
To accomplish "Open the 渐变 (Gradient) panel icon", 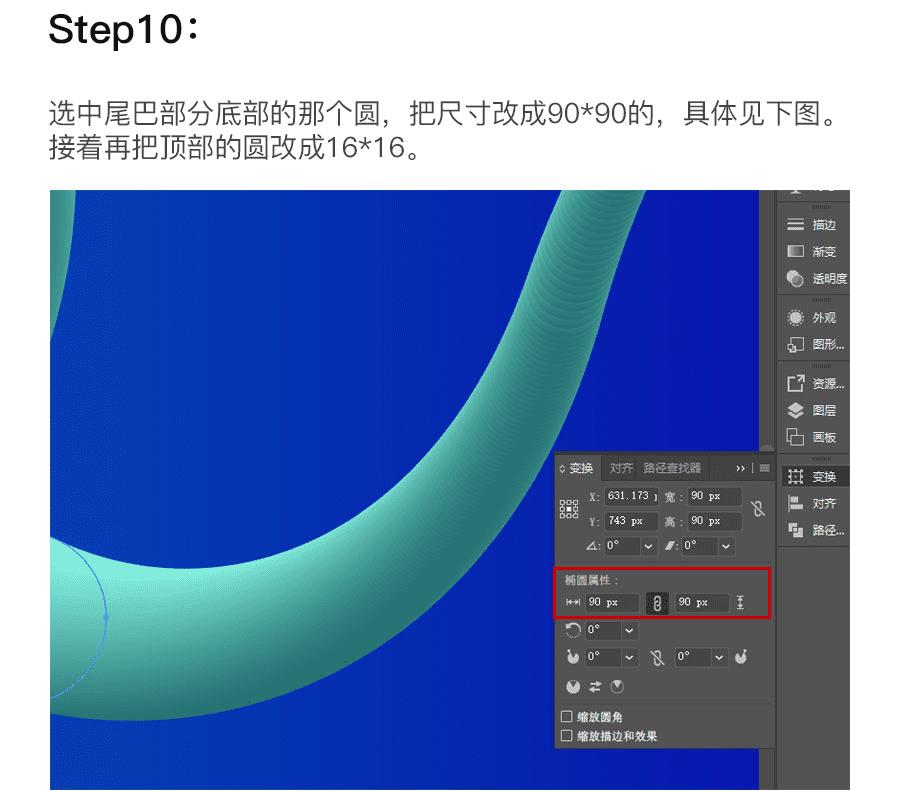I will tap(795, 251).
